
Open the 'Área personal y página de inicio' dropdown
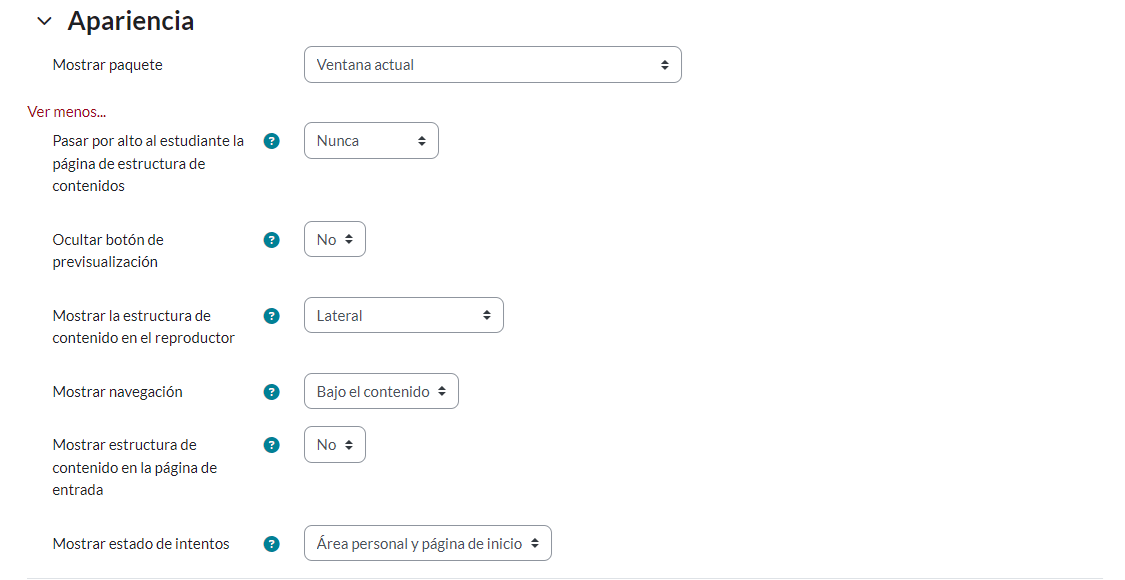427,542
